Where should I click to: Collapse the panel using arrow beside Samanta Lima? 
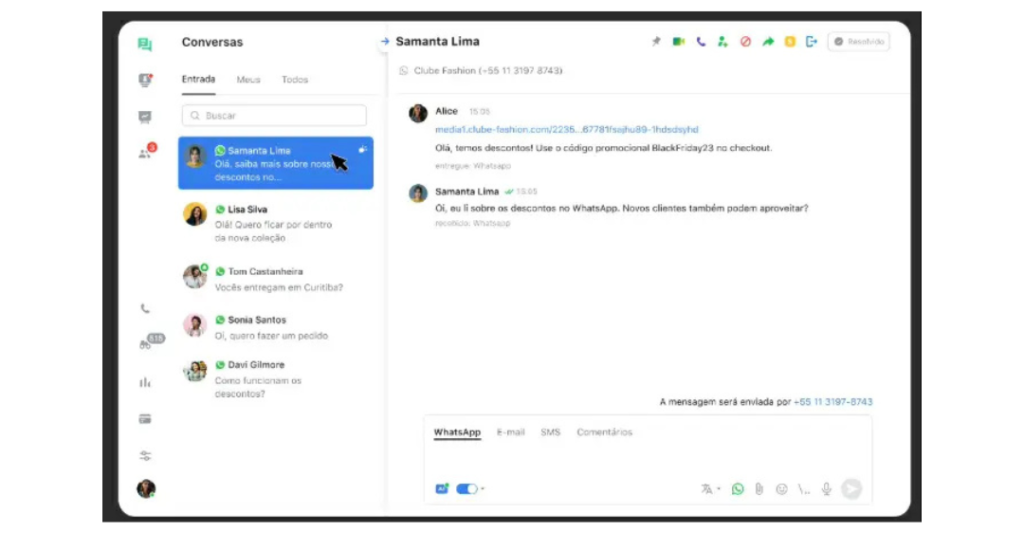[x=385, y=42]
